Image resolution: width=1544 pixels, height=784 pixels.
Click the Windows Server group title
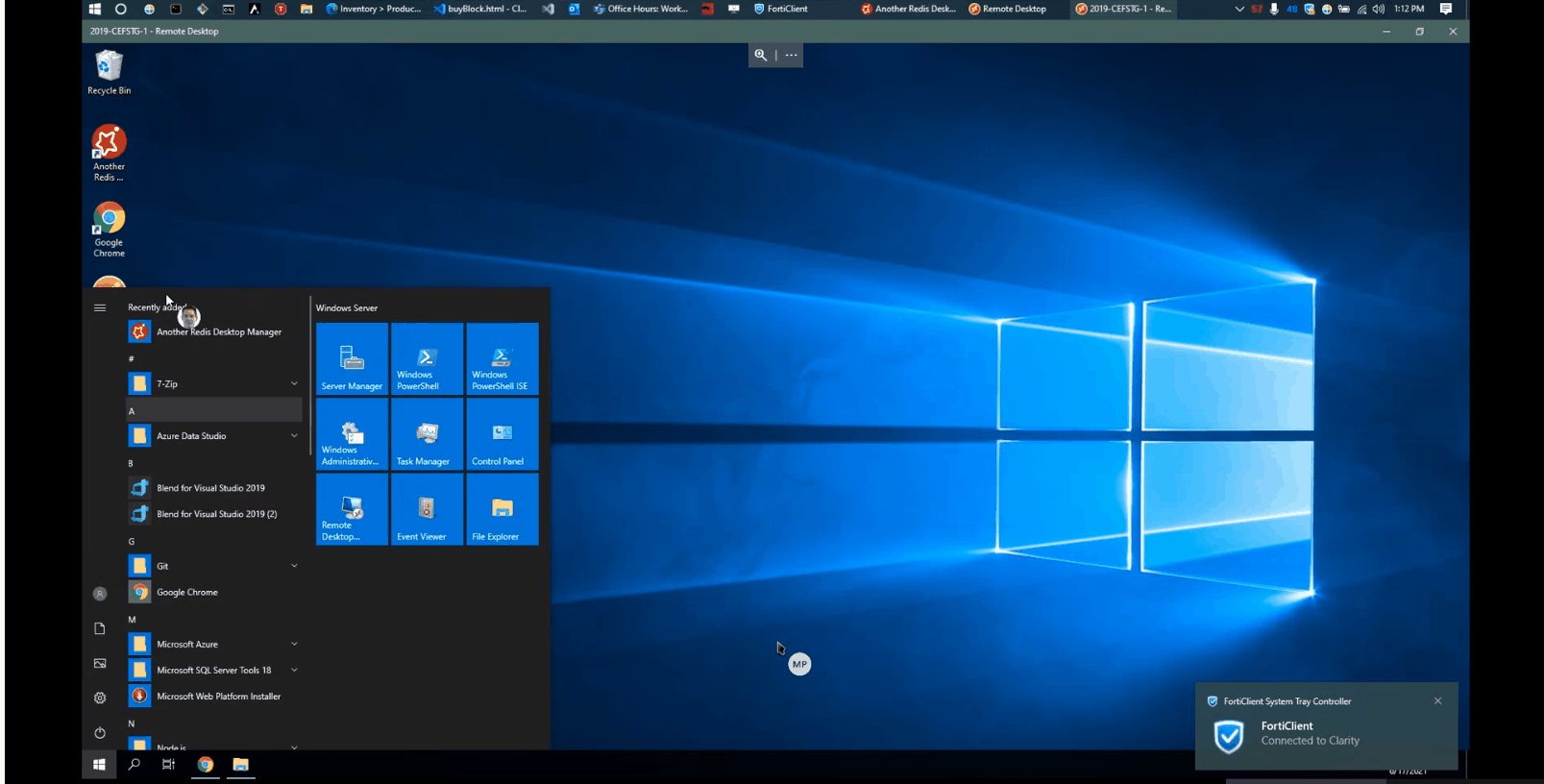(347, 308)
